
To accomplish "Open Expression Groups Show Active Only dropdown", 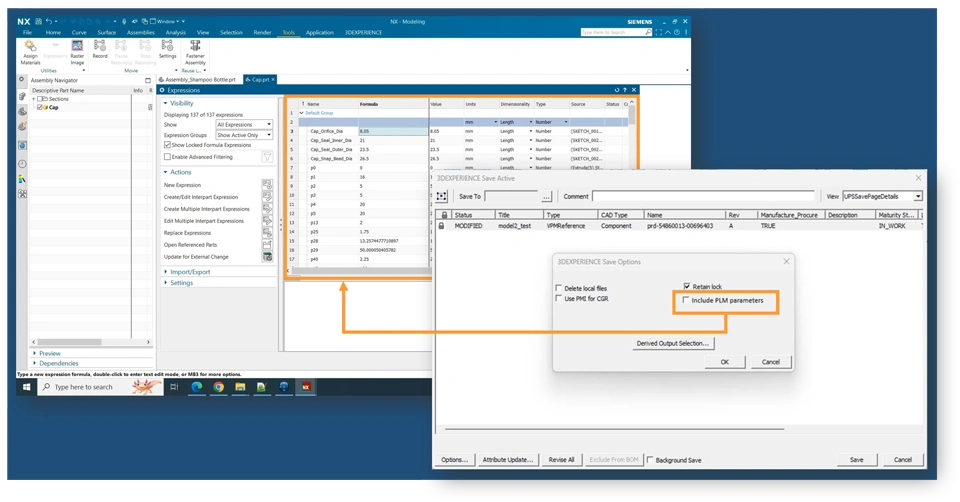I will (x=244, y=135).
